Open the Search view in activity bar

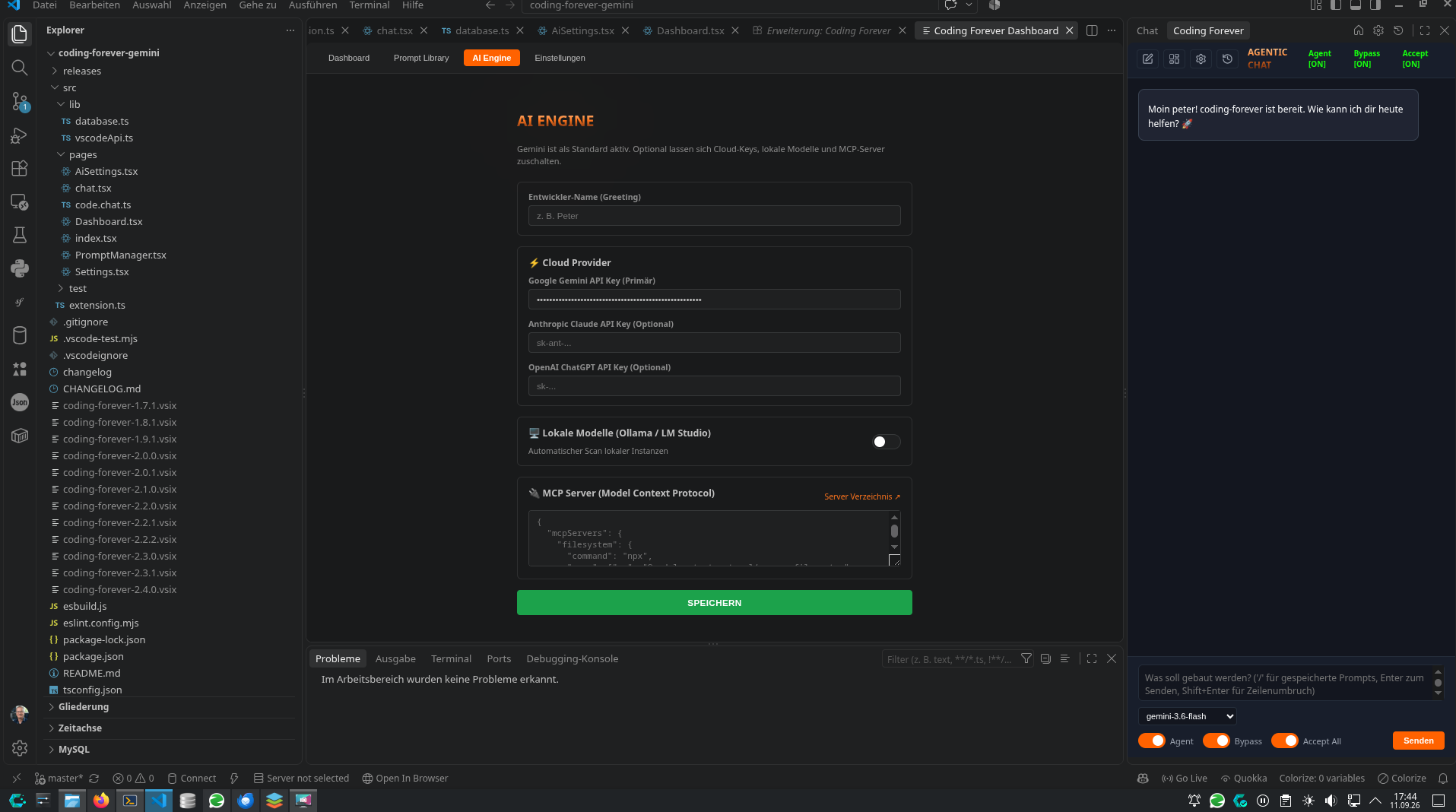pyautogui.click(x=20, y=68)
